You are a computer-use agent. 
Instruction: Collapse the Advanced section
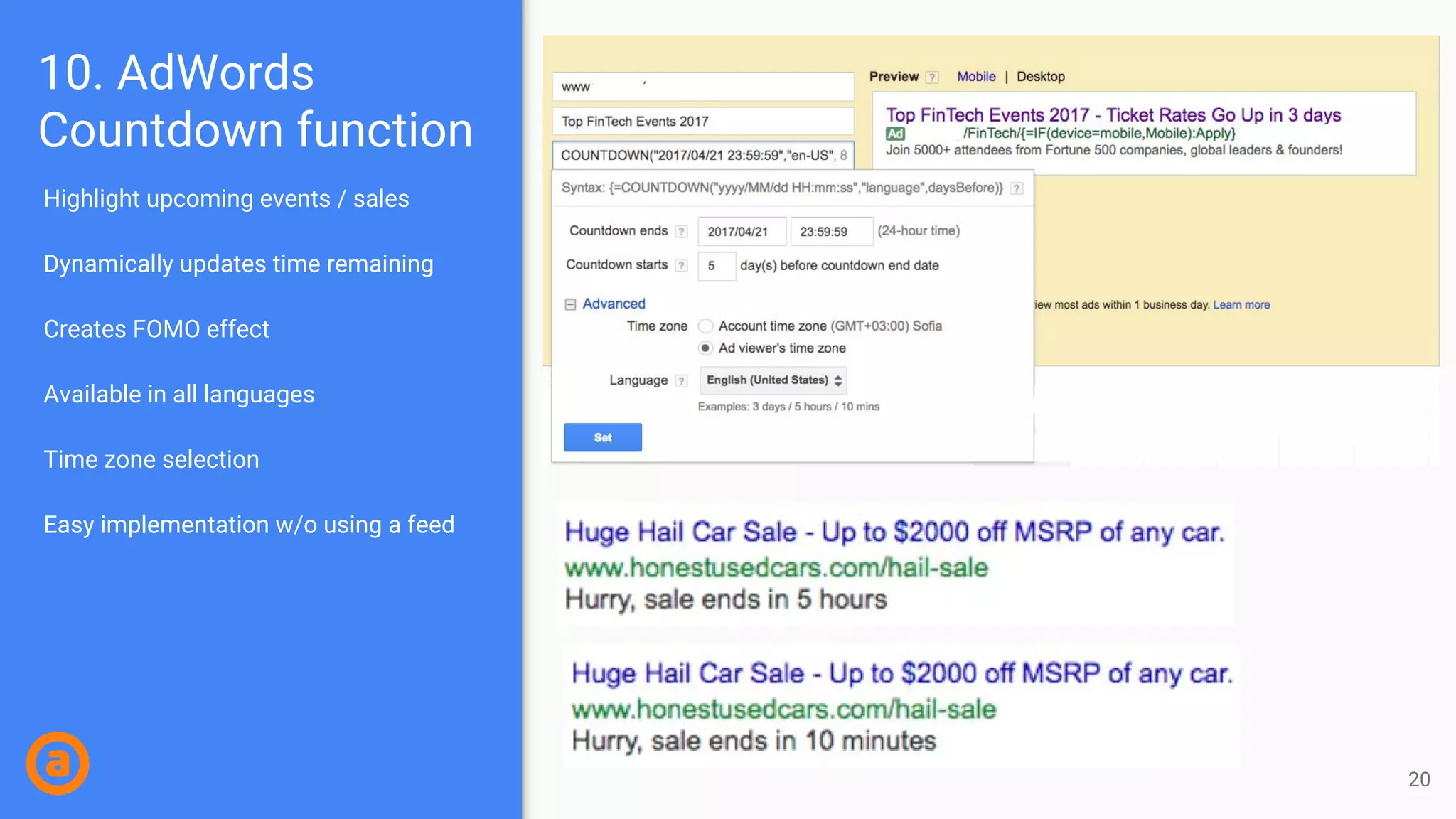coord(570,304)
